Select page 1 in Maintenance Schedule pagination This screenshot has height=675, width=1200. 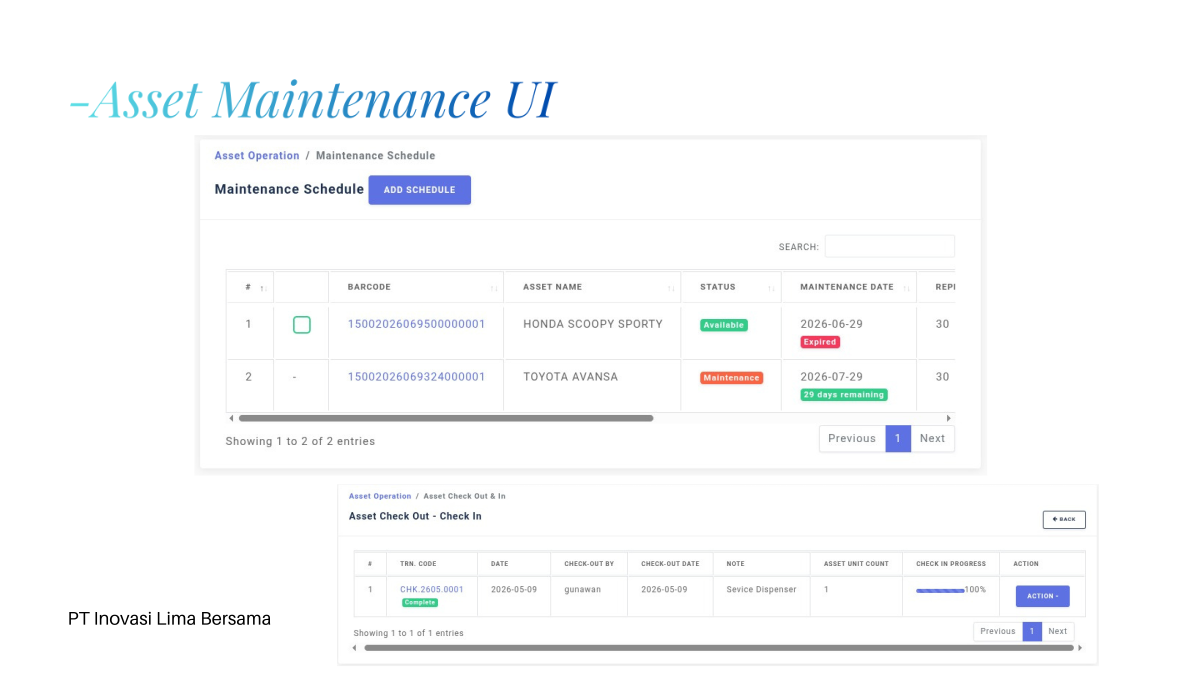tap(898, 439)
